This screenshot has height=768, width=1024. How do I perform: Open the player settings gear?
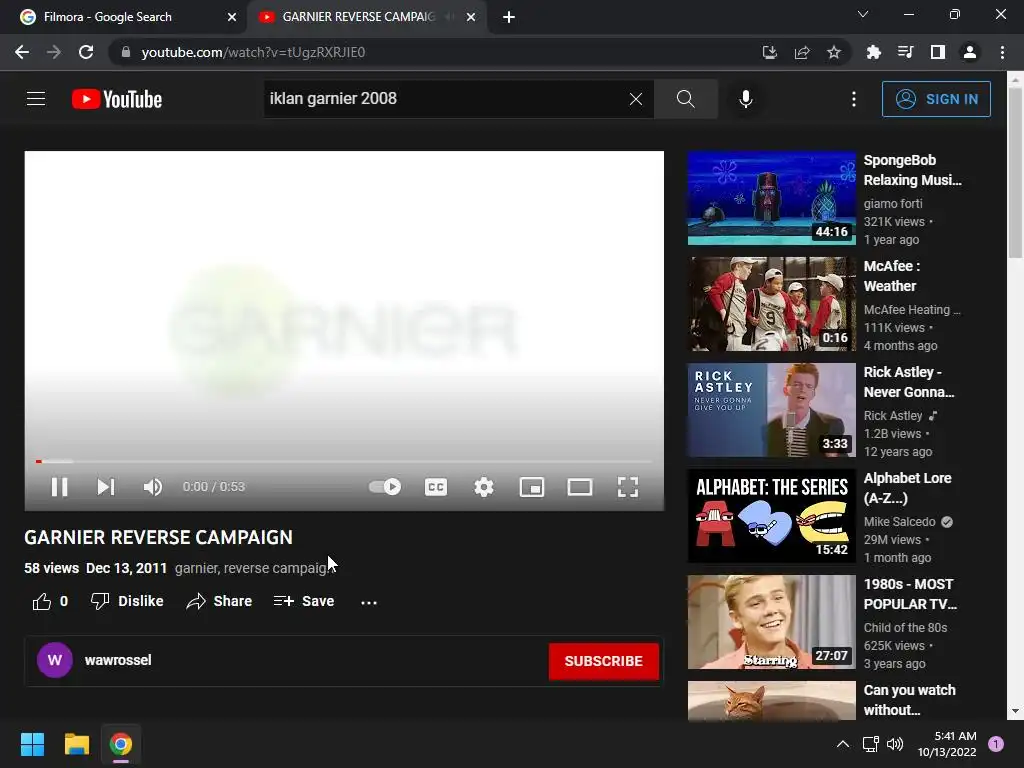pos(484,487)
